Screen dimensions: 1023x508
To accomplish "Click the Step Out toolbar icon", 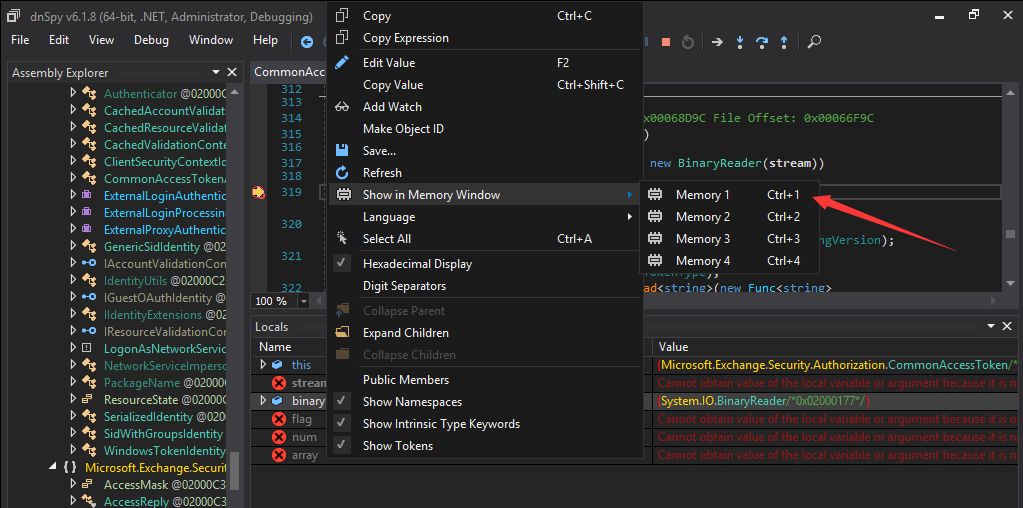I will click(784, 42).
